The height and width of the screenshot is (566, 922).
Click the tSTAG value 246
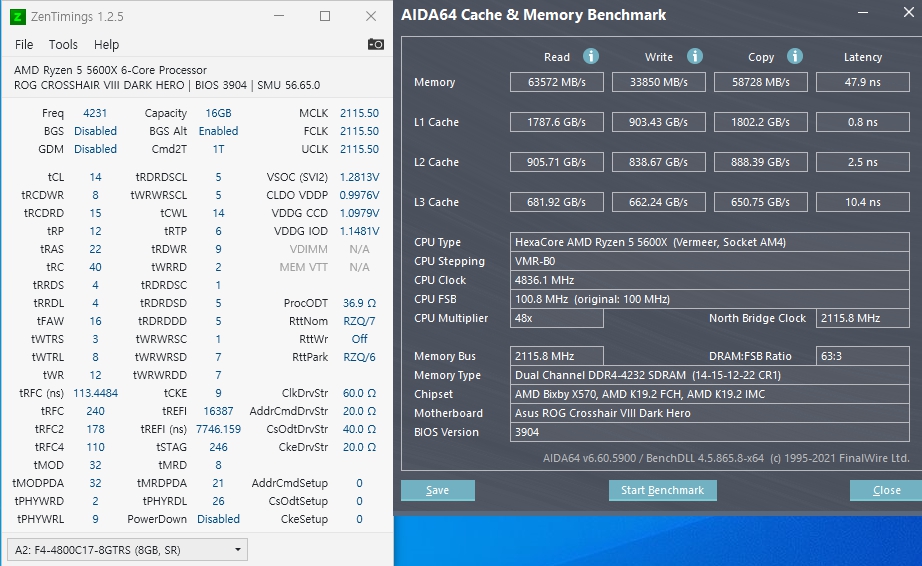218,447
